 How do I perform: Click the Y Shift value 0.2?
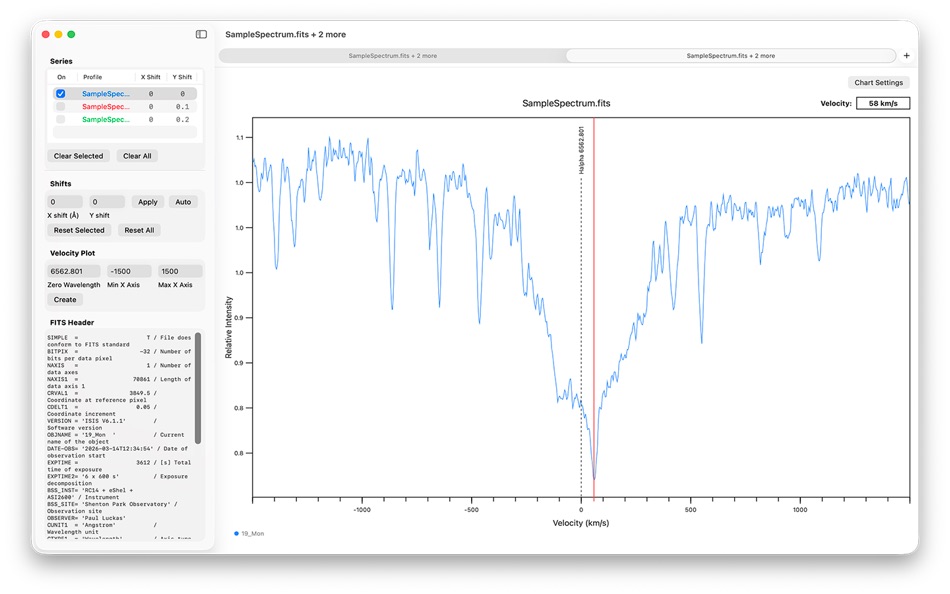[182, 119]
